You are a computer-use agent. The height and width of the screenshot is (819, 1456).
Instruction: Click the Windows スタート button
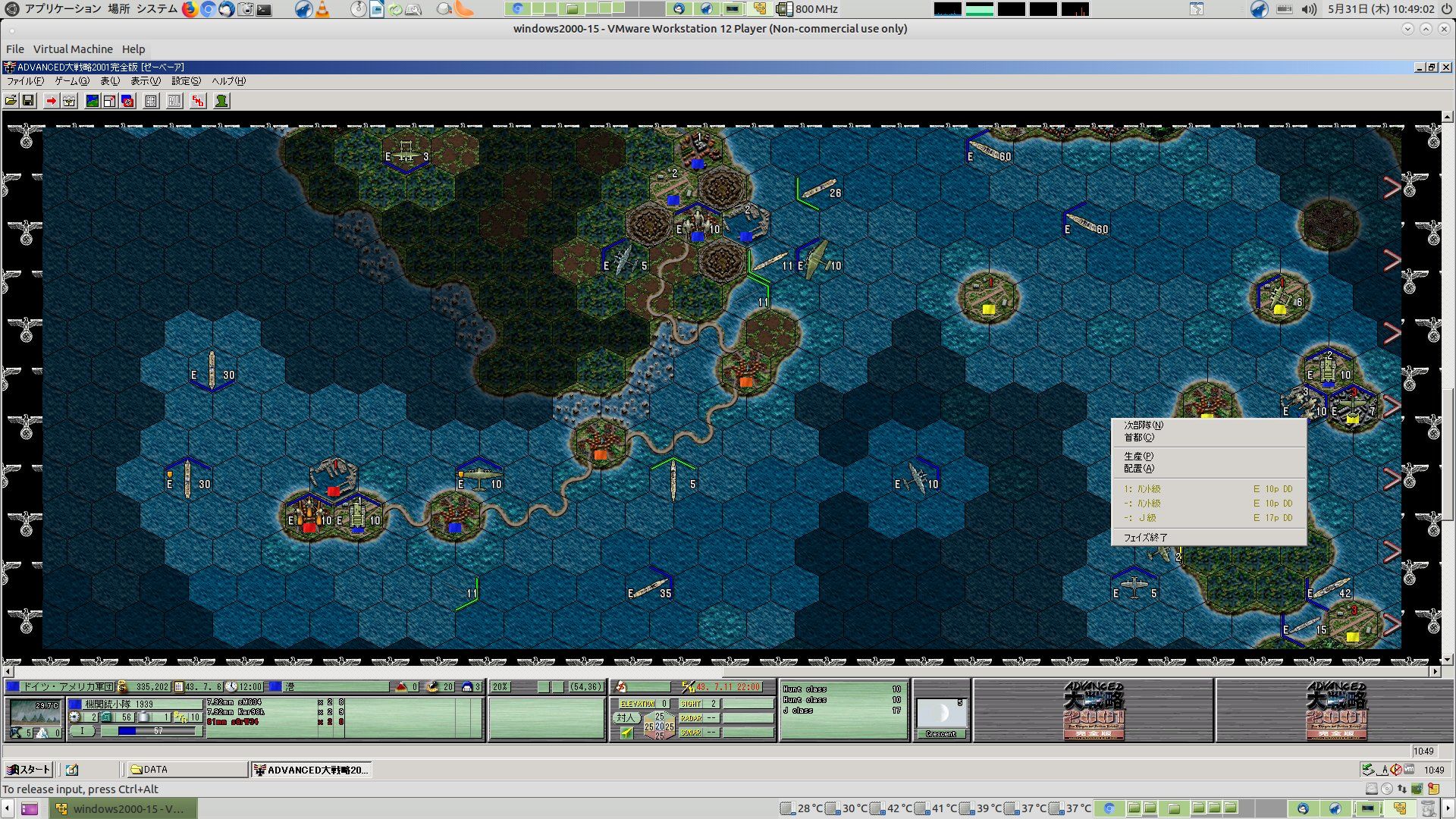pyautogui.click(x=29, y=770)
